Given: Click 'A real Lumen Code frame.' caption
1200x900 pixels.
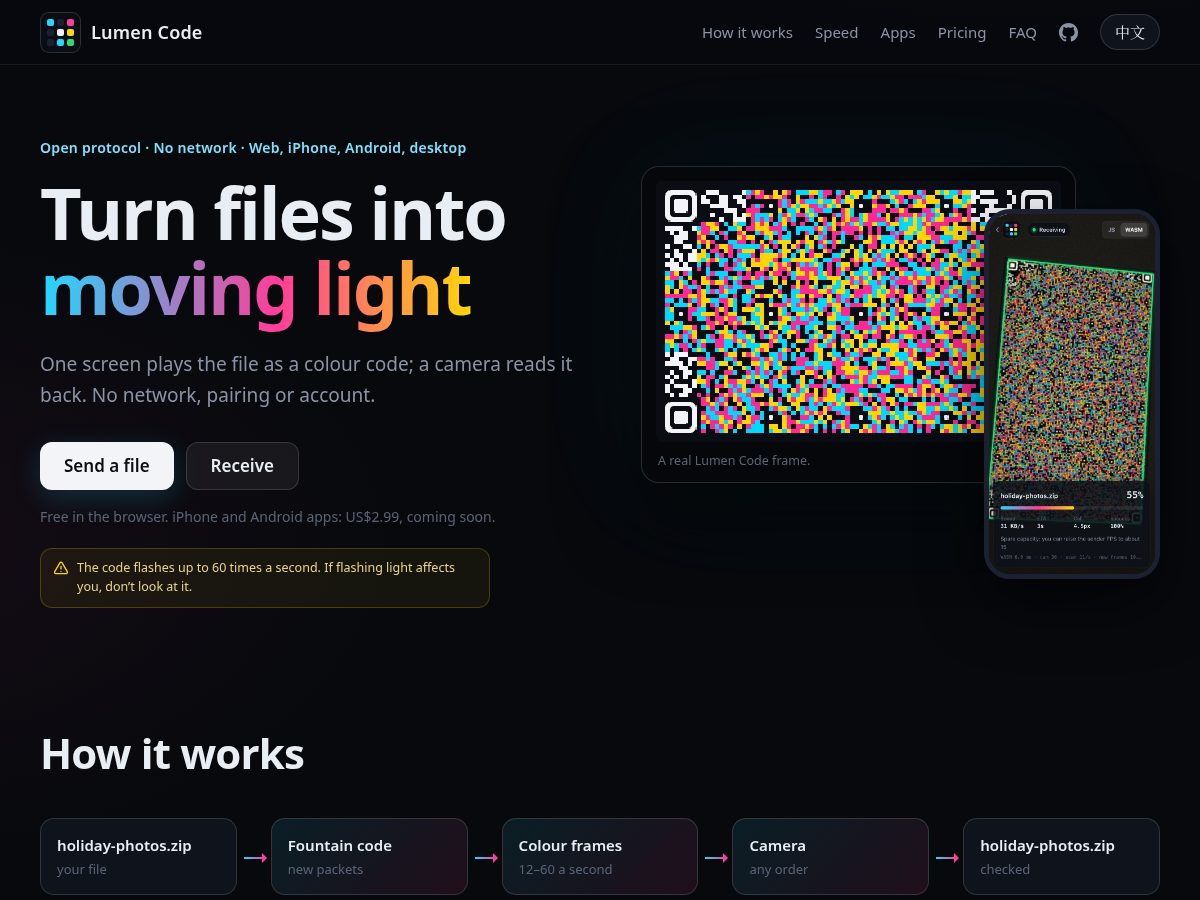Looking at the screenshot, I should [x=734, y=461].
